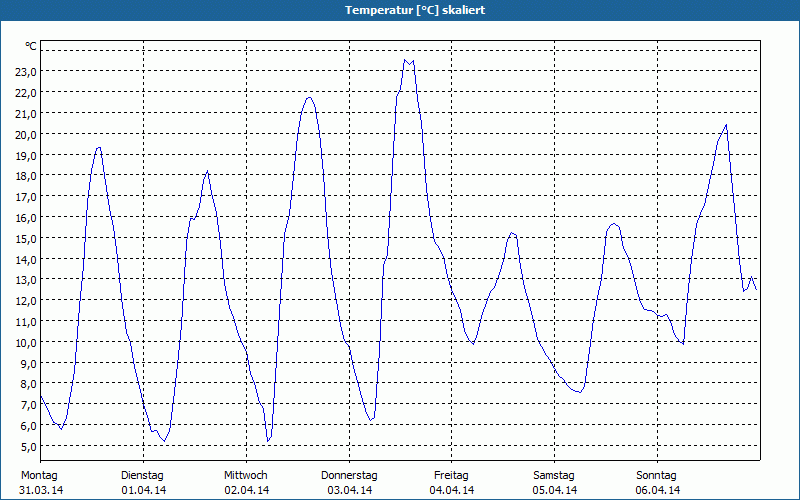
Task: Select the °C unit label
Action: (x=31, y=46)
